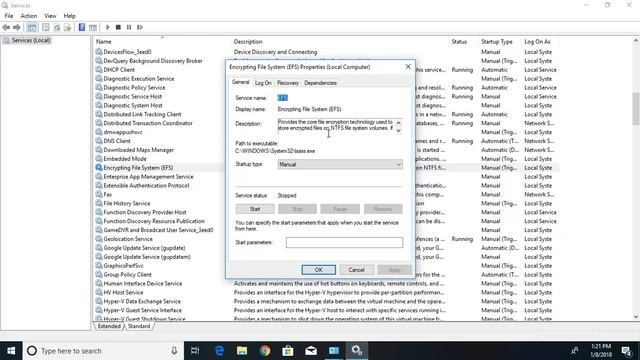Sort by the Log On As column header
Viewport: 640px width, 360px height.
pos(539,42)
